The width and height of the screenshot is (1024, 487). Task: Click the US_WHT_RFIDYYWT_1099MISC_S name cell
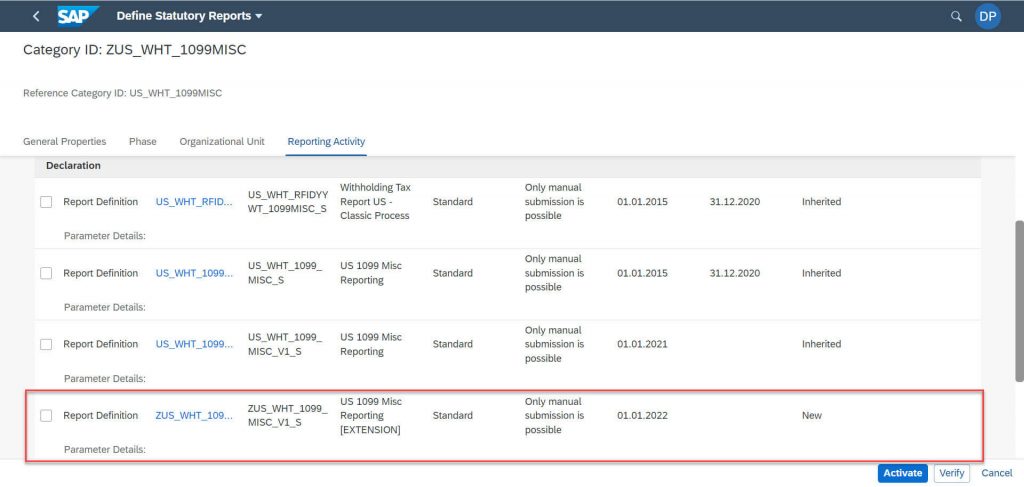click(288, 202)
